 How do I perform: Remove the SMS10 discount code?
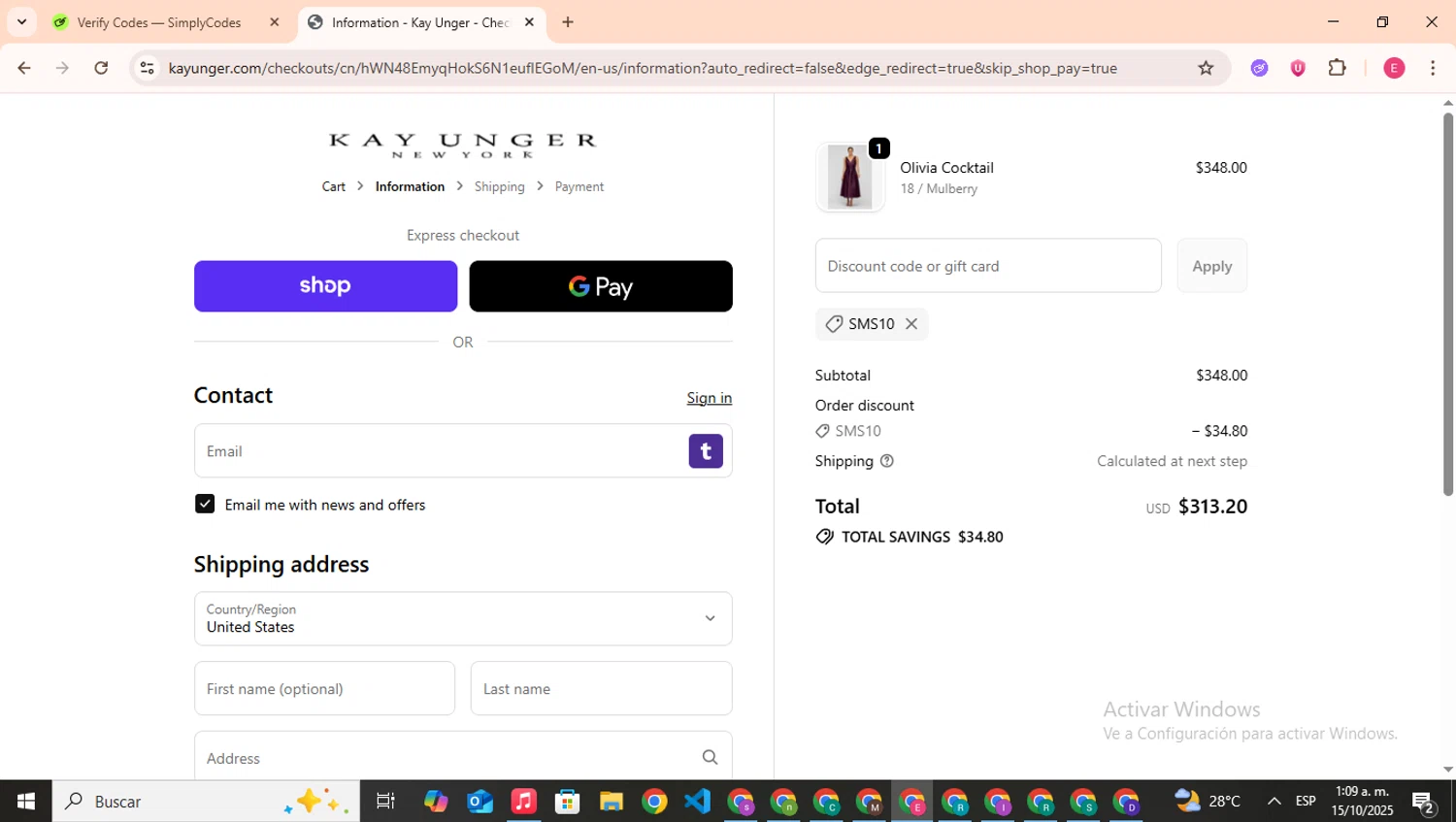[x=911, y=324]
